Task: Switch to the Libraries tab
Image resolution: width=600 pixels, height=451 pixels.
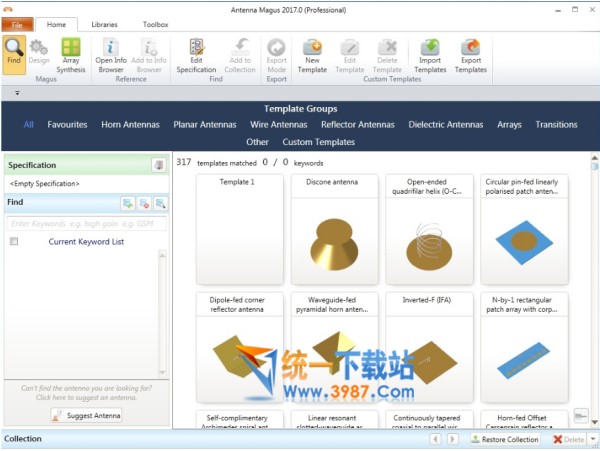Action: (104, 24)
